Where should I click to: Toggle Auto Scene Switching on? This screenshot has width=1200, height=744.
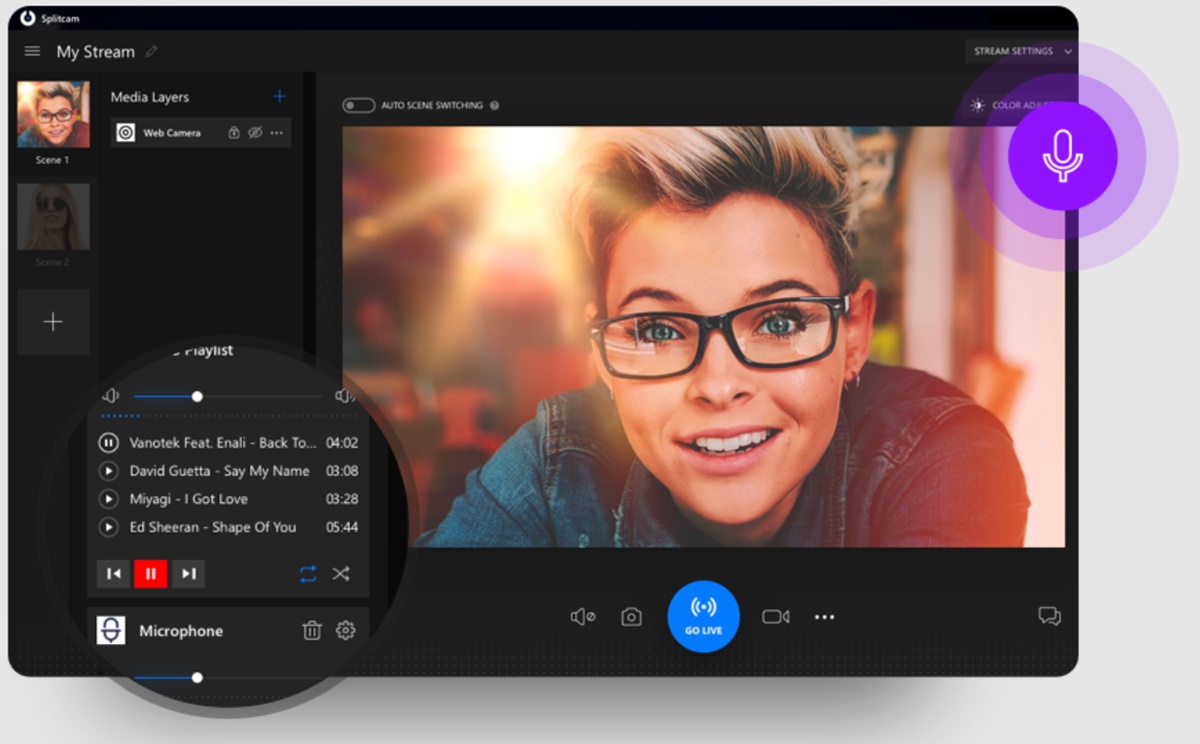[358, 105]
